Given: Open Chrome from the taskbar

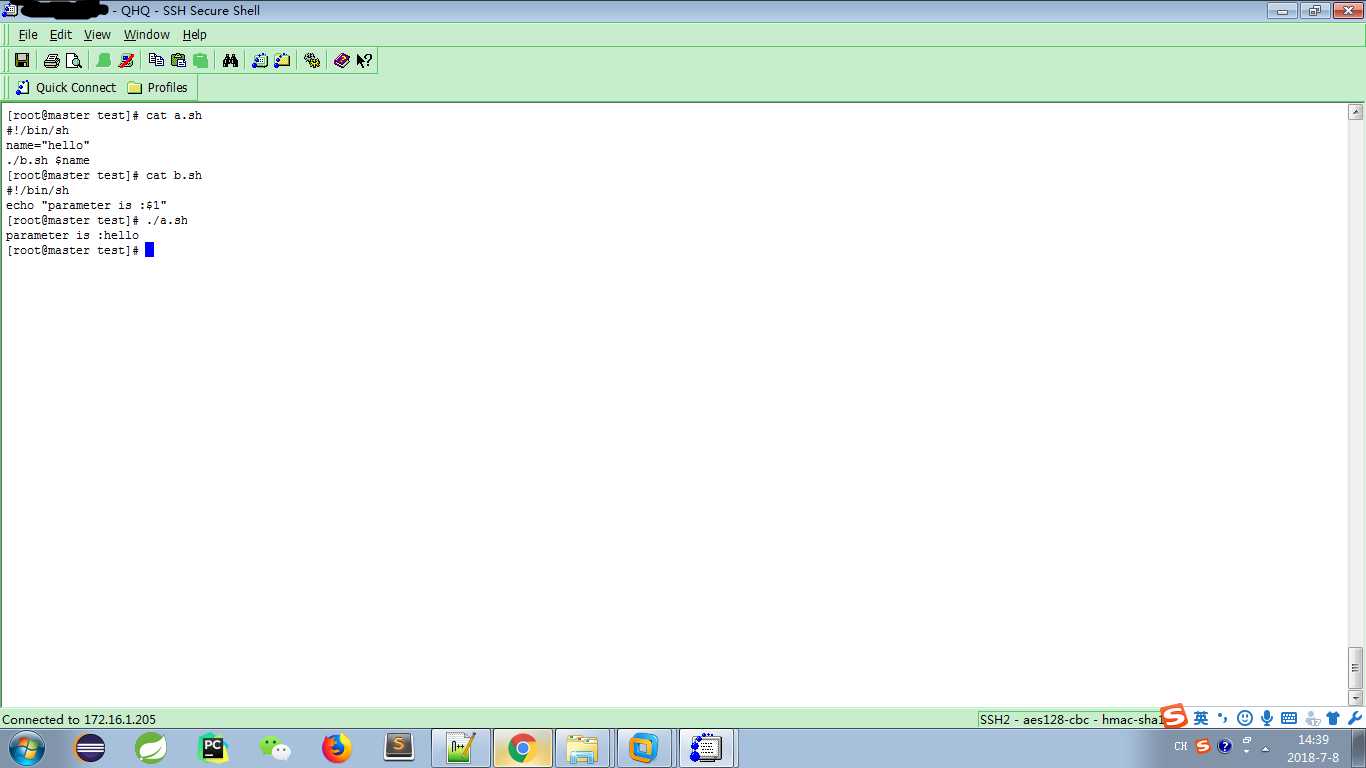Looking at the screenshot, I should [x=521, y=748].
